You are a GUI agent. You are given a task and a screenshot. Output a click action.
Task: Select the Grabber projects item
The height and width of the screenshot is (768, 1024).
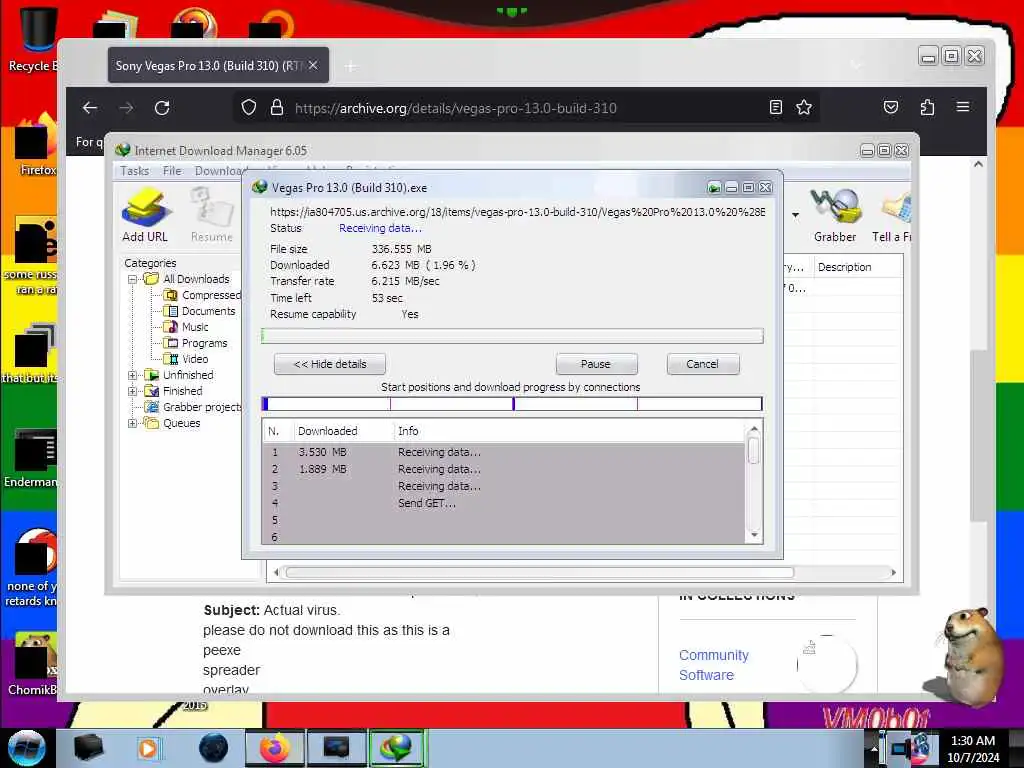193,408
